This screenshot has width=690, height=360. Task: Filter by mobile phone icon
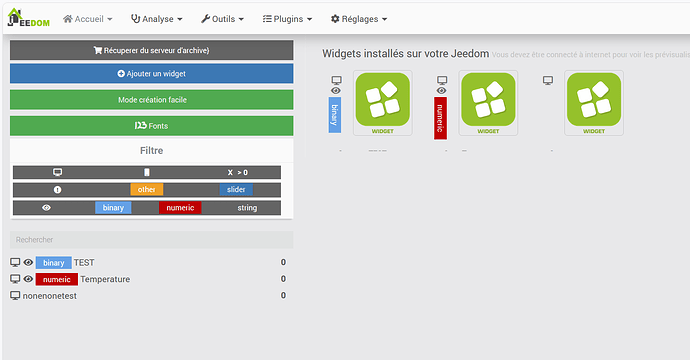147,172
